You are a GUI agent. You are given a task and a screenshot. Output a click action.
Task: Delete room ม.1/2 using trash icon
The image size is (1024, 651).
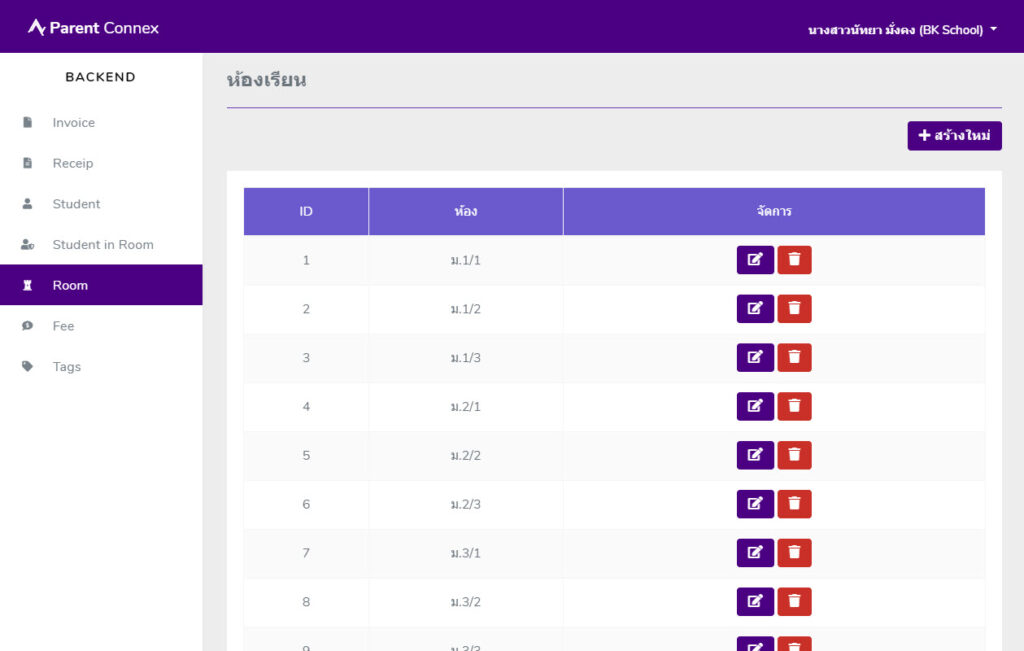coord(794,309)
